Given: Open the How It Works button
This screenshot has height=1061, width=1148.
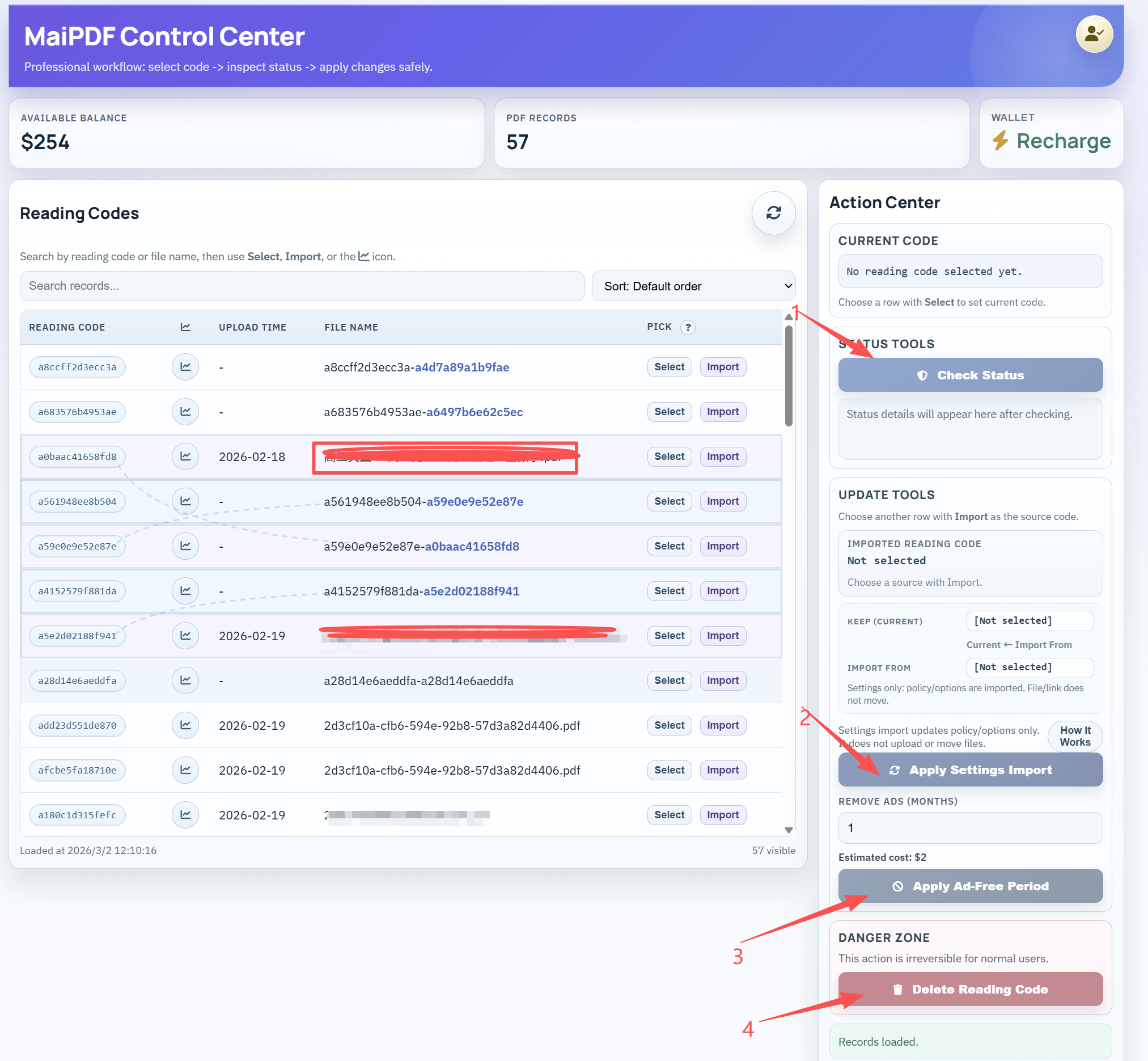Looking at the screenshot, I should [x=1074, y=736].
